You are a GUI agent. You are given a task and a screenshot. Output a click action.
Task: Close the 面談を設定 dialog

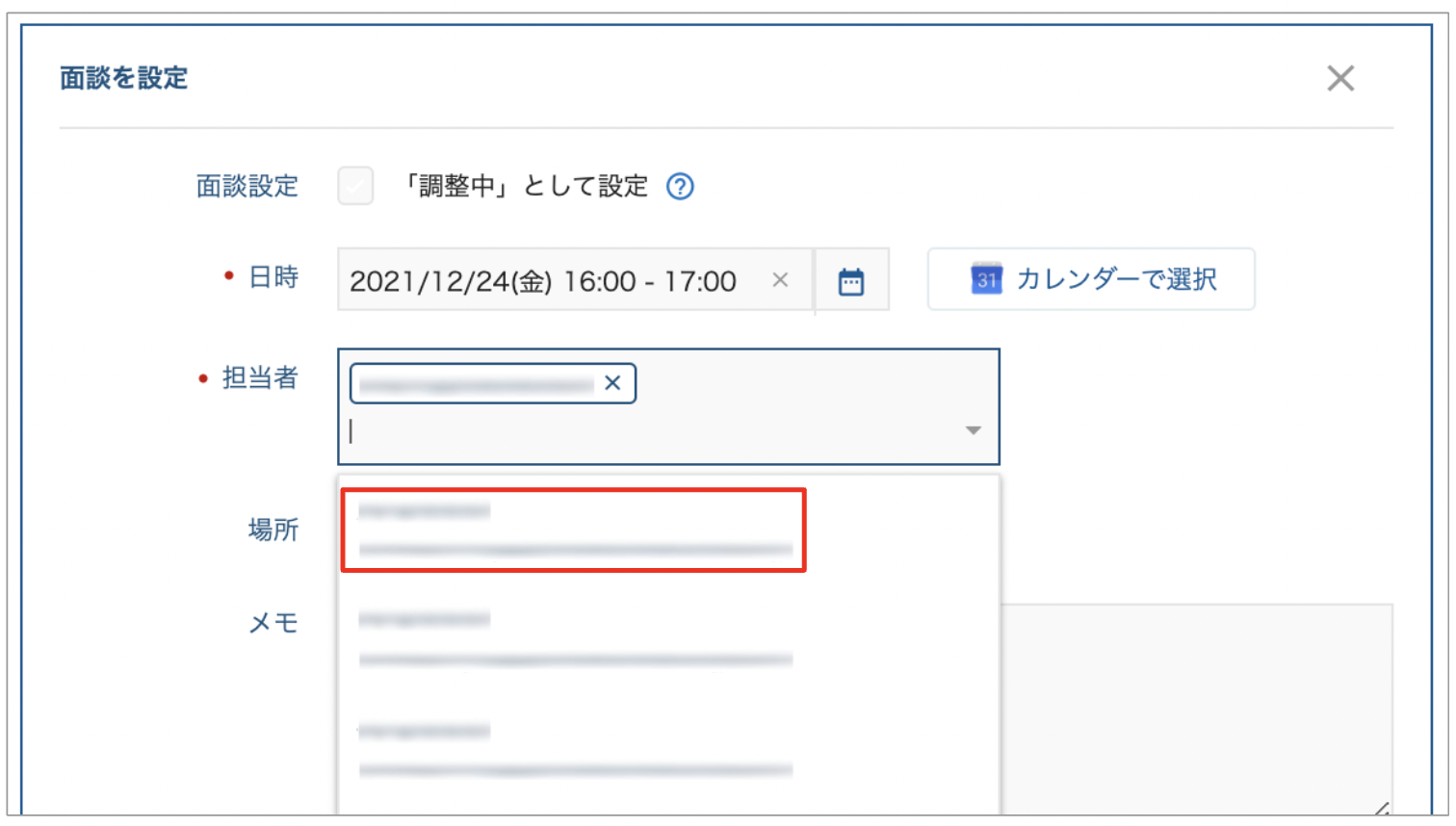[x=1340, y=78]
